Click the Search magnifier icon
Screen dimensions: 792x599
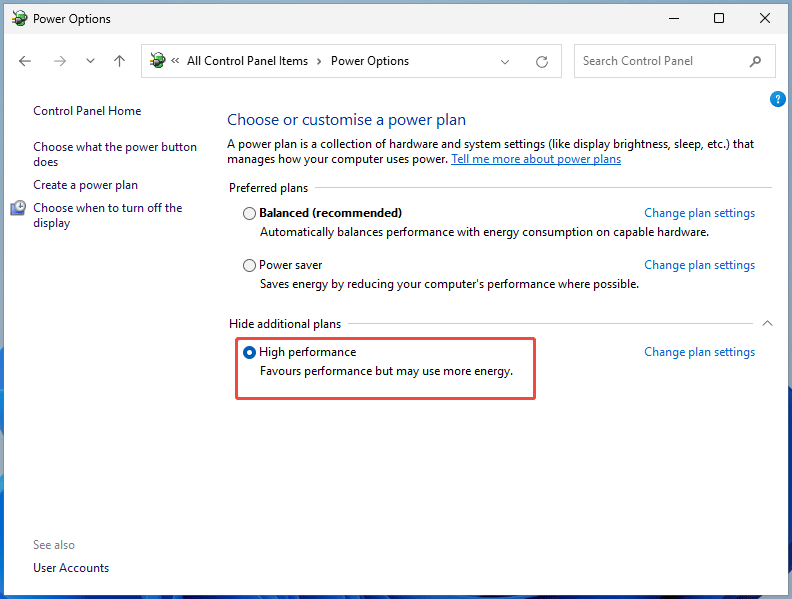pos(755,61)
